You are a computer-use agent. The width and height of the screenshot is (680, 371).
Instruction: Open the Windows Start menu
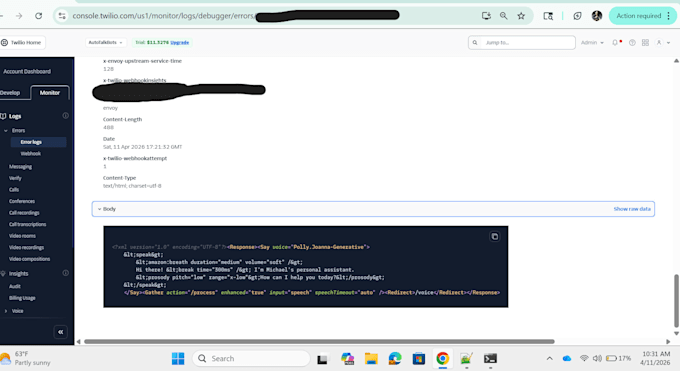pyautogui.click(x=178, y=358)
